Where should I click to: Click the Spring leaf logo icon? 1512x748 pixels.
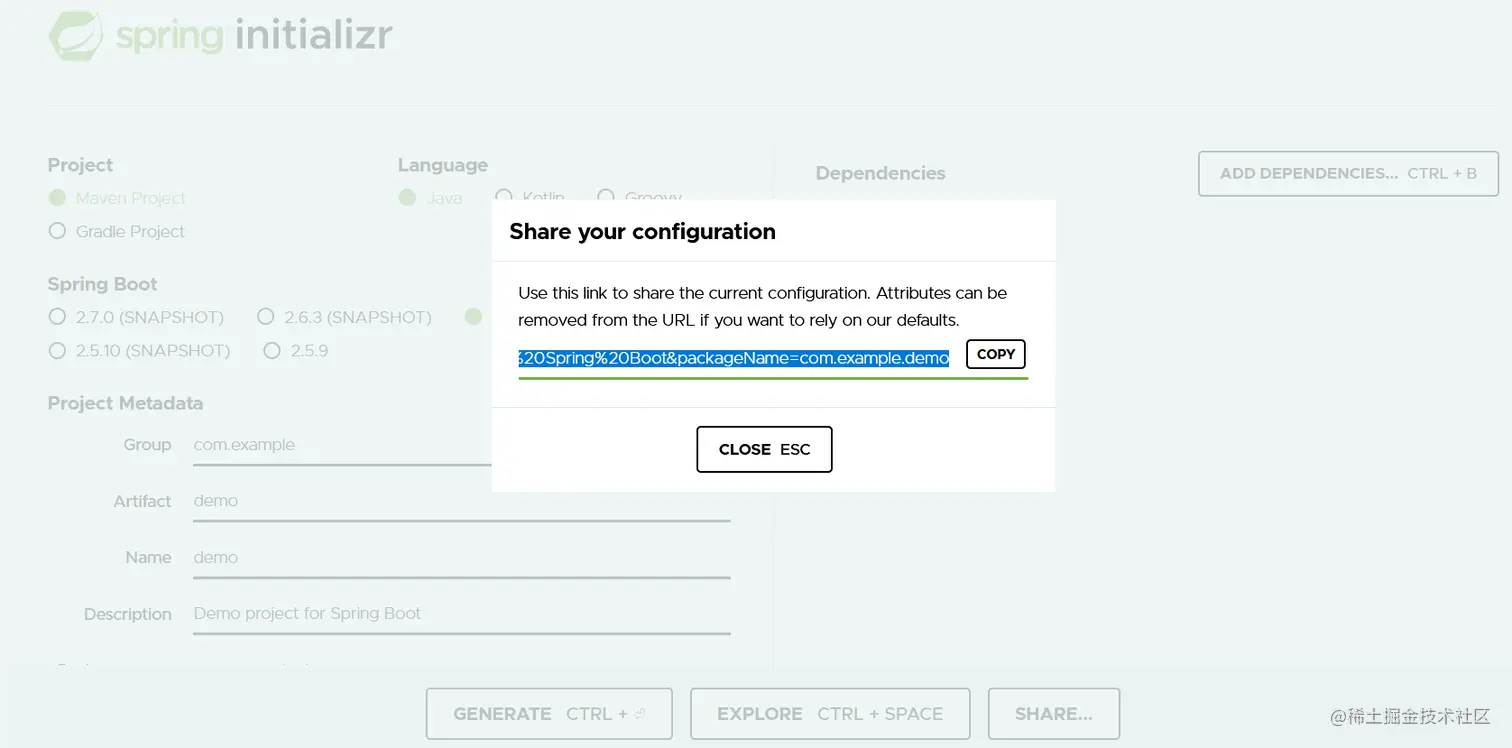point(77,36)
